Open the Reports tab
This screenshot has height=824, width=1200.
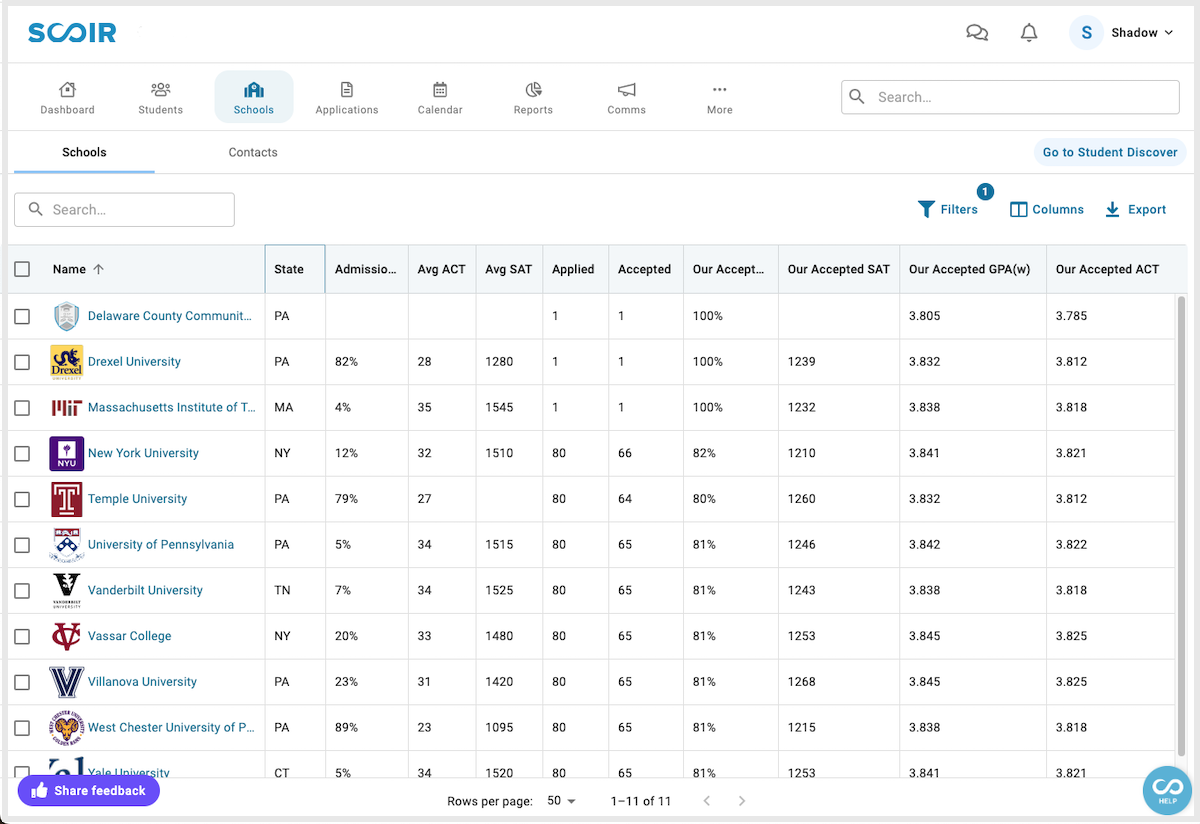[x=533, y=98]
